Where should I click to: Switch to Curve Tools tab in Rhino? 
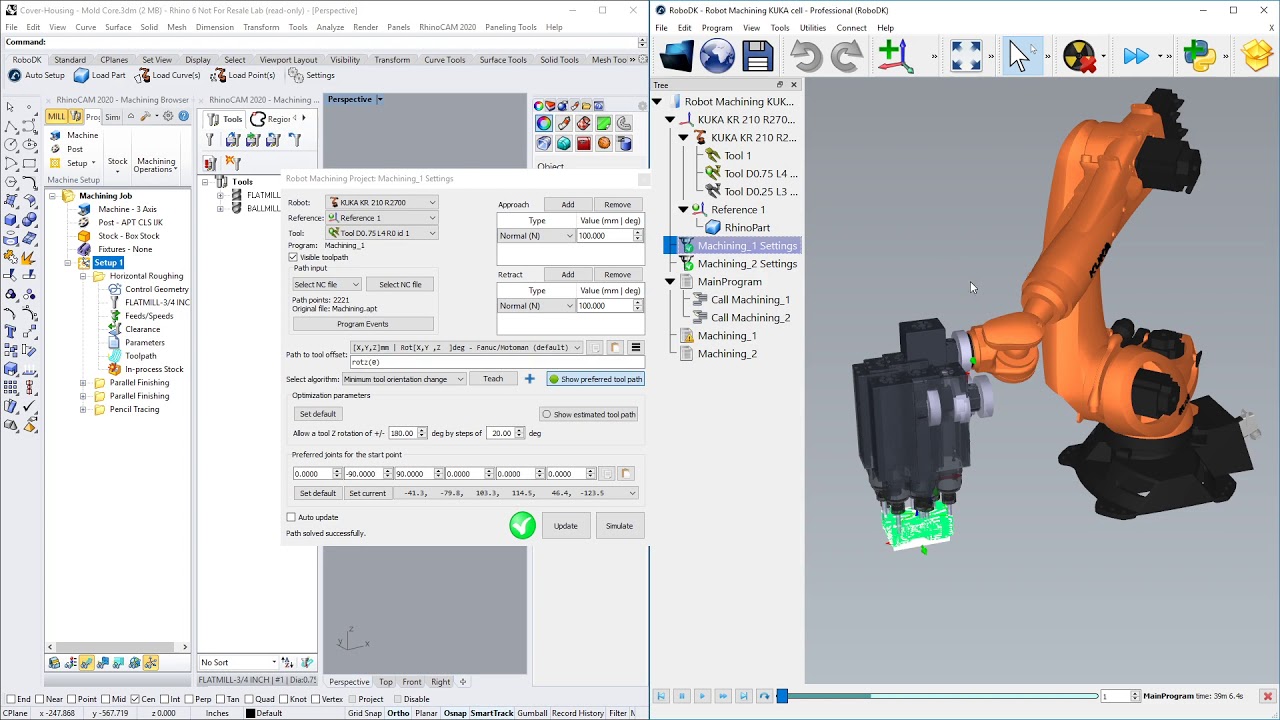point(444,60)
